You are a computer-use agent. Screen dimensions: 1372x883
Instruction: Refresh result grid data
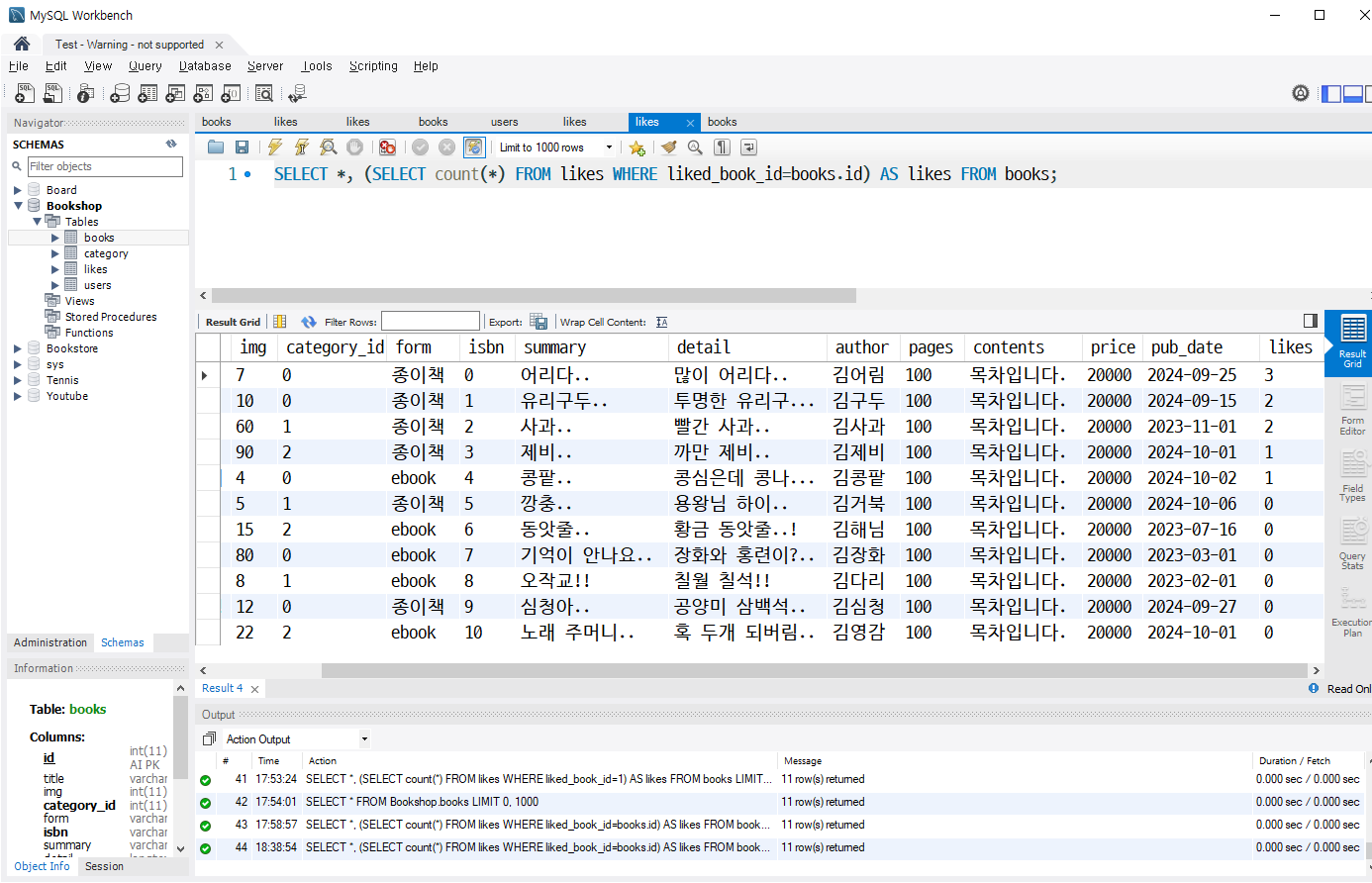click(x=309, y=322)
